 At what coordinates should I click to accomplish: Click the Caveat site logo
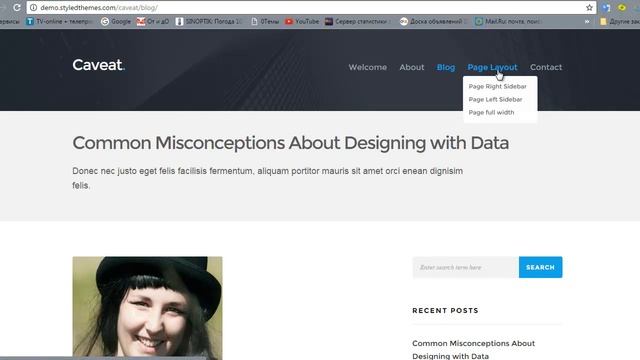98,65
